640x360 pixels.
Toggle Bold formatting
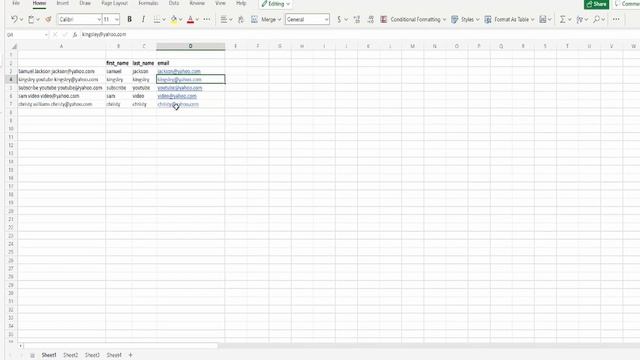coord(129,19)
